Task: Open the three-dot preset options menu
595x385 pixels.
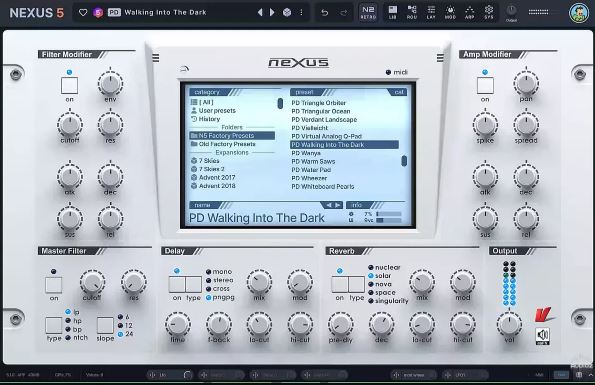Action: [301, 13]
